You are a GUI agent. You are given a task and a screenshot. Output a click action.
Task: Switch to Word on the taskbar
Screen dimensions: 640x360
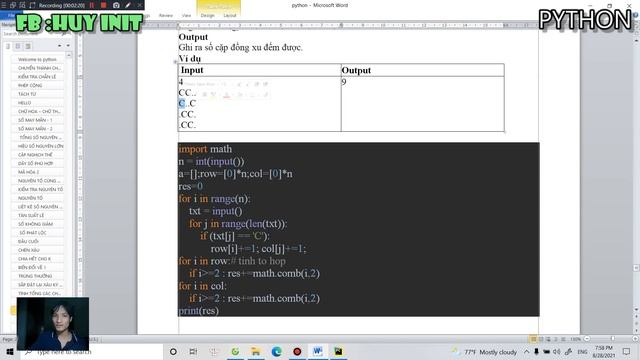pos(318,351)
